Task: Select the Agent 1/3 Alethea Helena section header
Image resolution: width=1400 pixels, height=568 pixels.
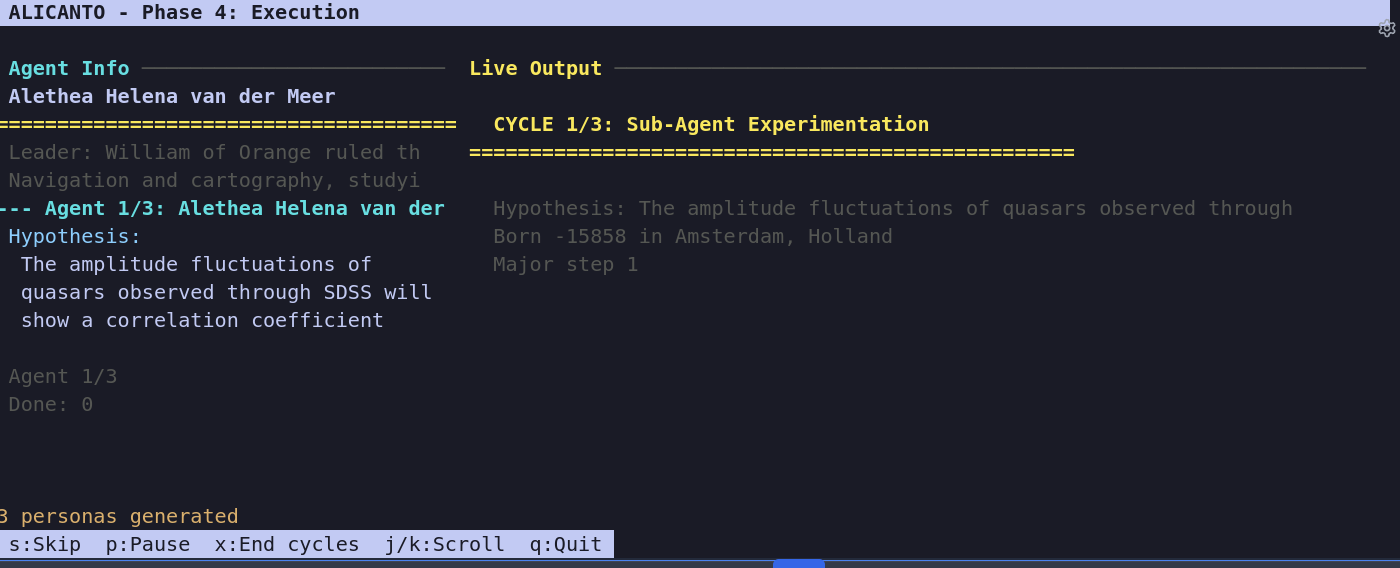Action: [222, 208]
